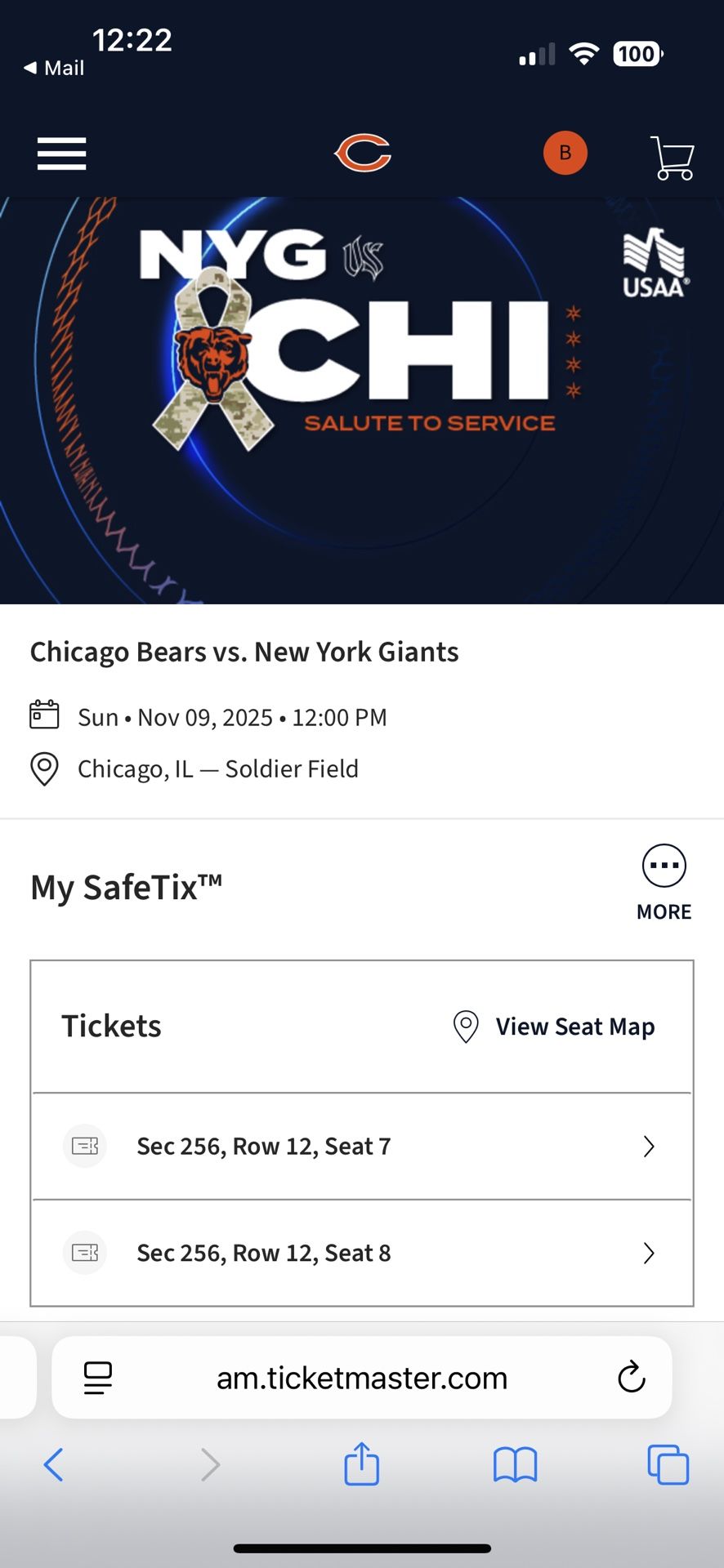Open the MORE options menu for SafeTix

click(664, 866)
